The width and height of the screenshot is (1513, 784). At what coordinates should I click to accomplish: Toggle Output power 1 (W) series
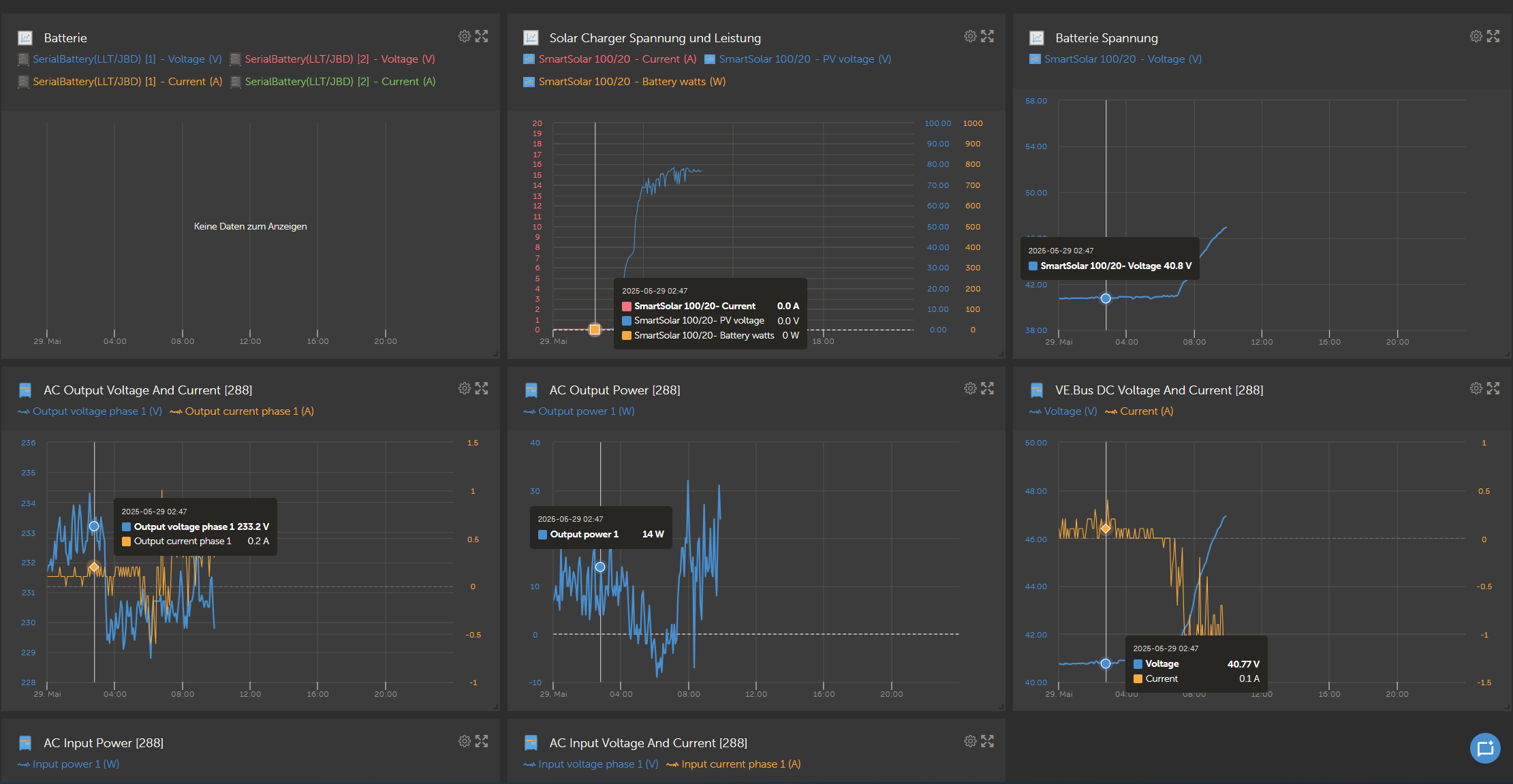click(x=579, y=411)
